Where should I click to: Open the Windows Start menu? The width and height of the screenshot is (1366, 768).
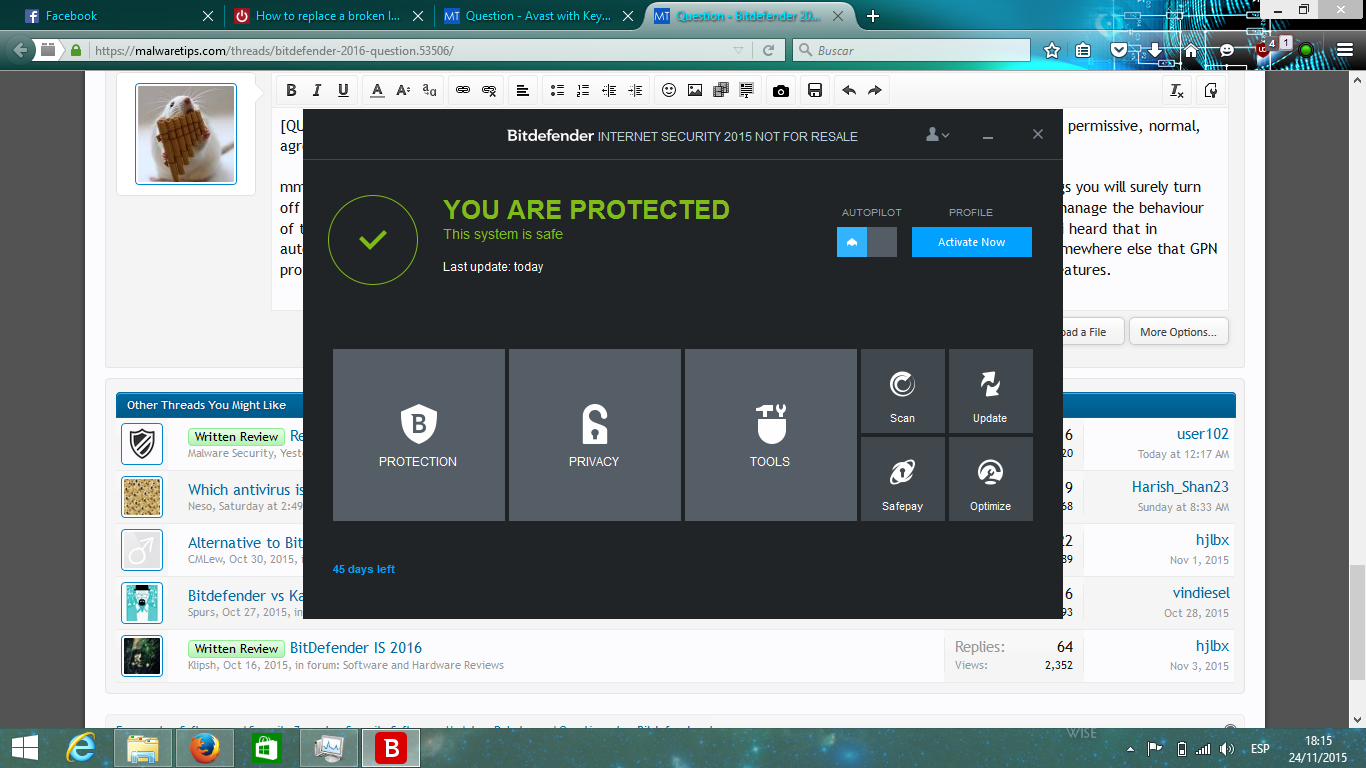(x=25, y=747)
